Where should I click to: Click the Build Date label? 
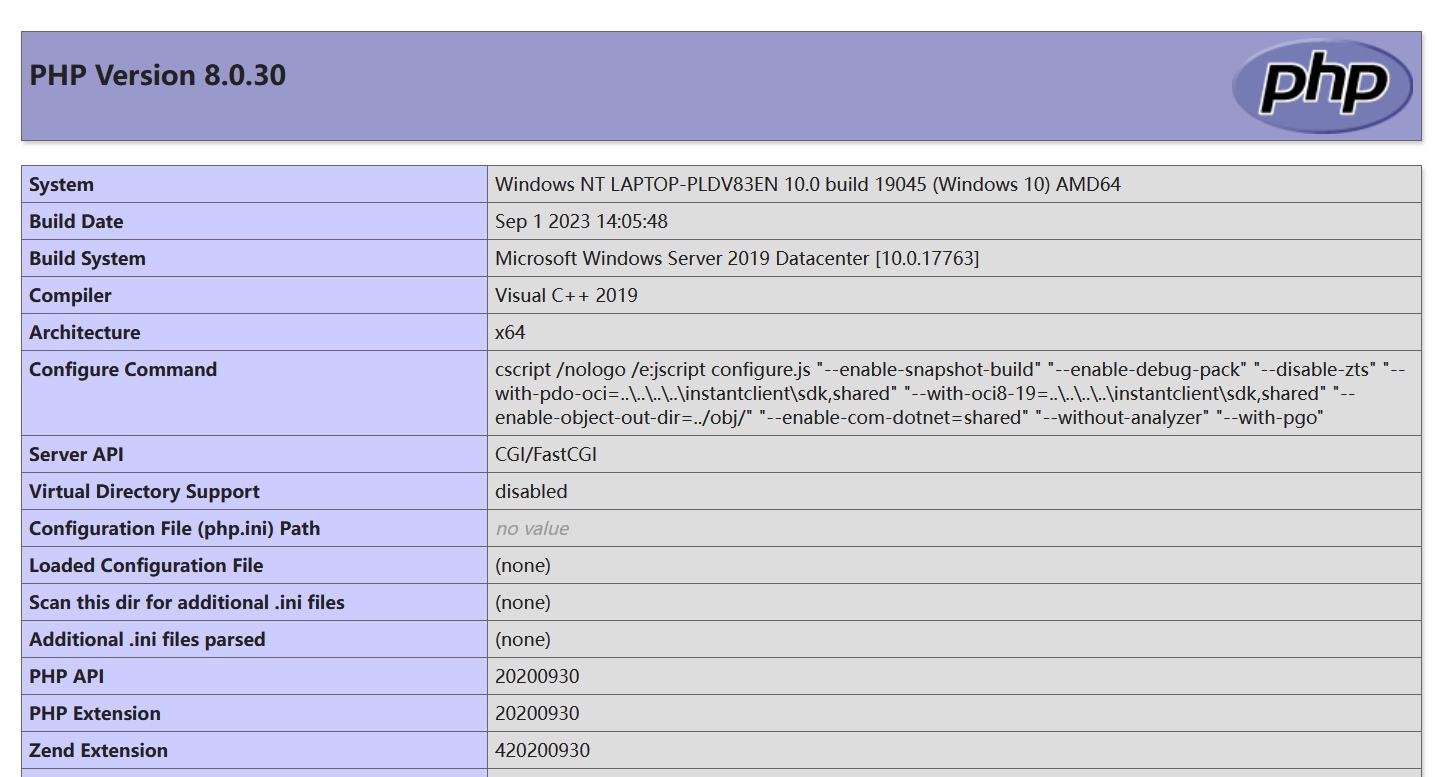tap(76, 222)
